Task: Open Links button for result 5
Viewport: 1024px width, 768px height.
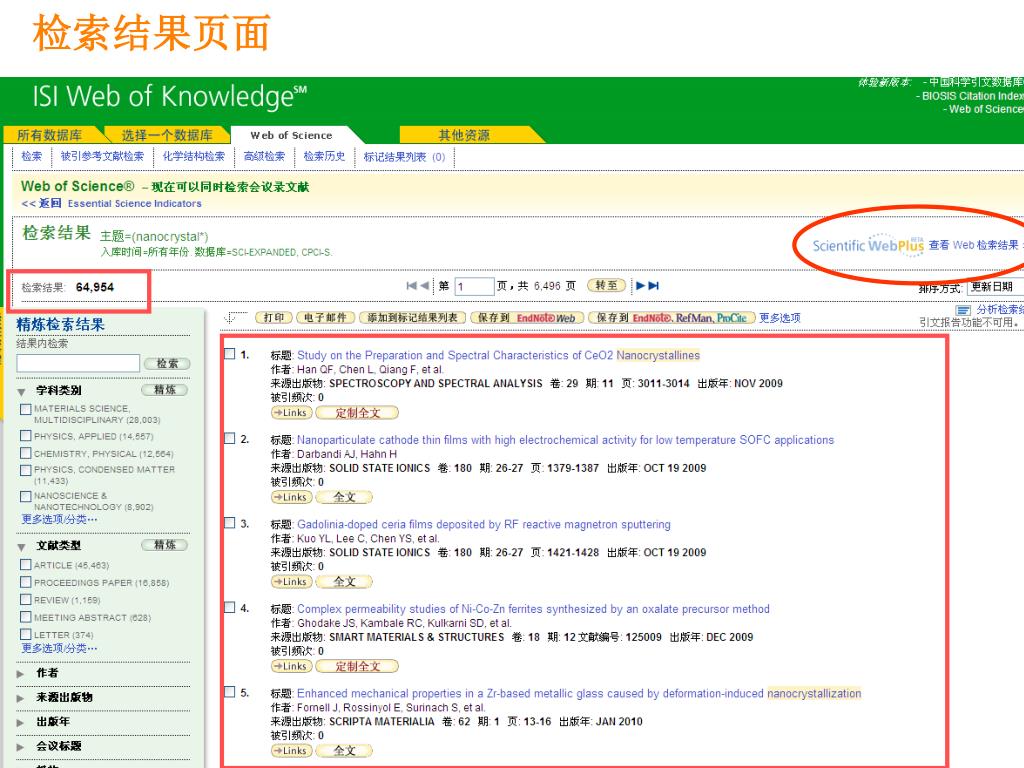Action: (x=291, y=750)
